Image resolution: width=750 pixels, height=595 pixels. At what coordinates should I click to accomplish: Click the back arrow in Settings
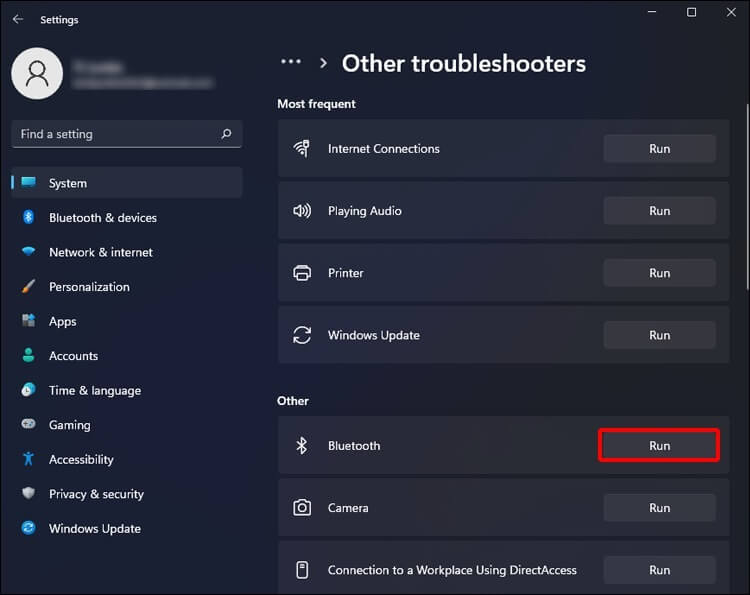pyautogui.click(x=18, y=19)
